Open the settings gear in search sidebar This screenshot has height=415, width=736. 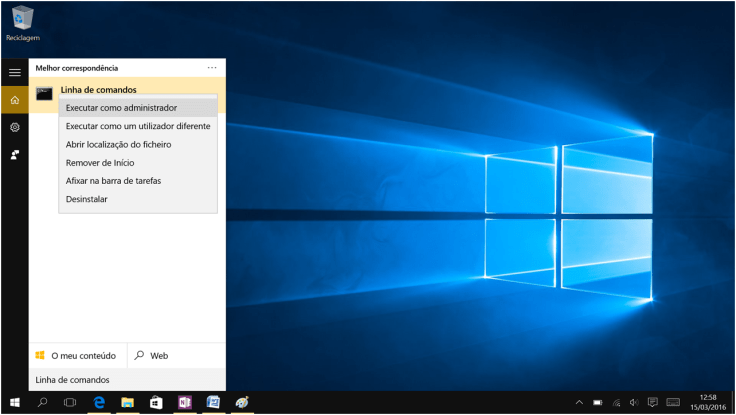pyautogui.click(x=14, y=128)
